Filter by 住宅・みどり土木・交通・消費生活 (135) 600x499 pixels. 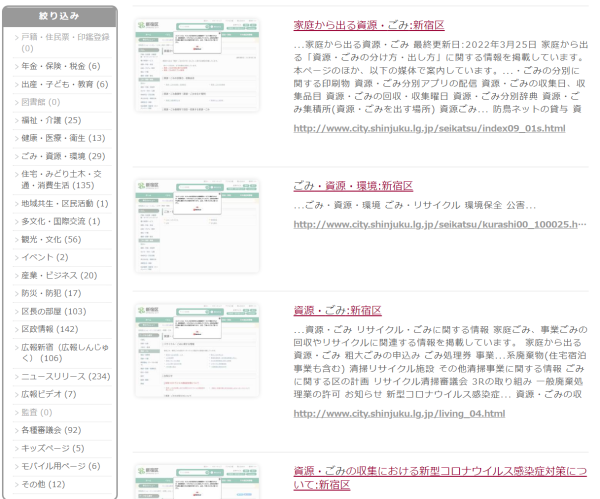tap(62, 179)
